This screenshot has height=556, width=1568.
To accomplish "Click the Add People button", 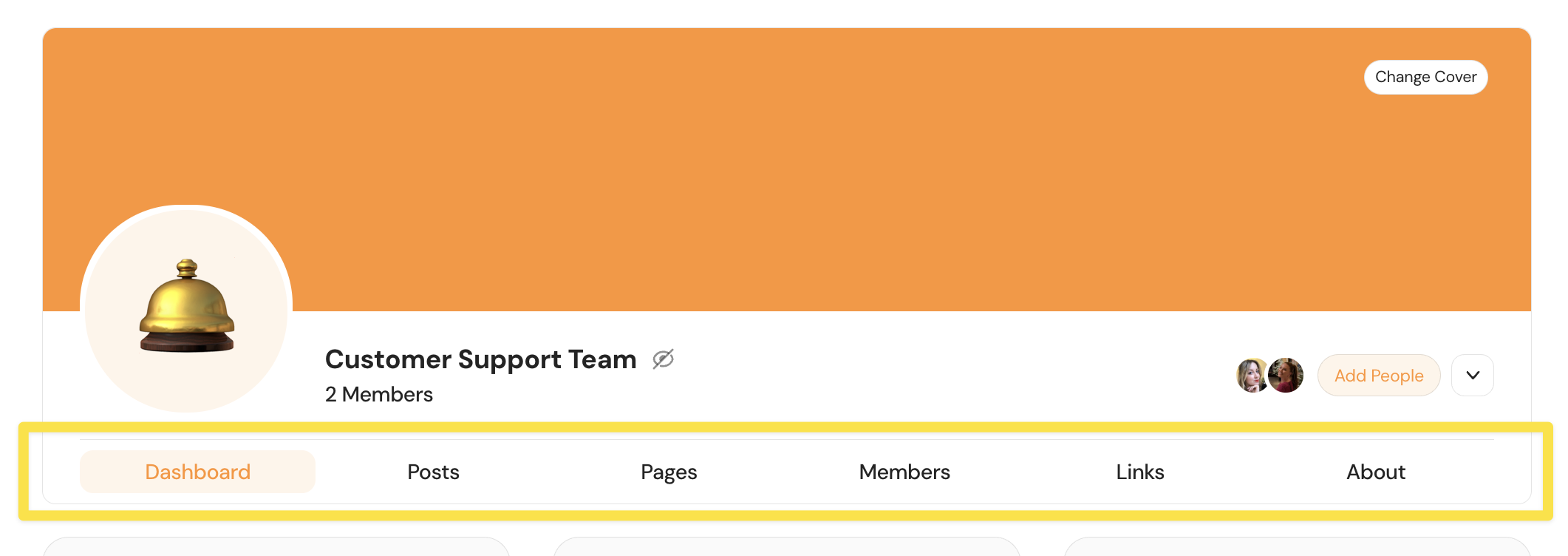I will coord(1378,376).
